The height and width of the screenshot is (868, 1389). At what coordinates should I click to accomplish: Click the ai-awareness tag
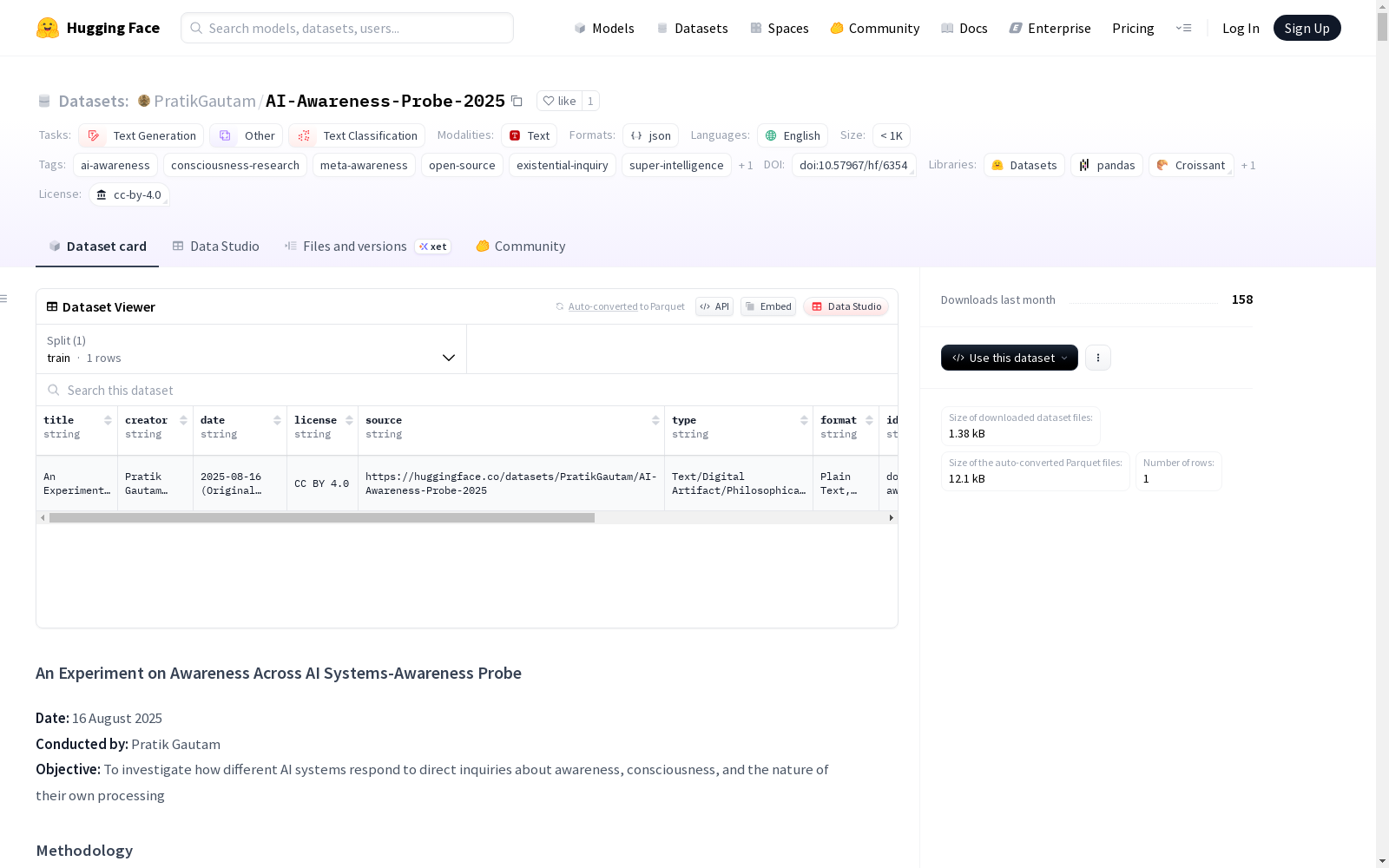[115, 165]
